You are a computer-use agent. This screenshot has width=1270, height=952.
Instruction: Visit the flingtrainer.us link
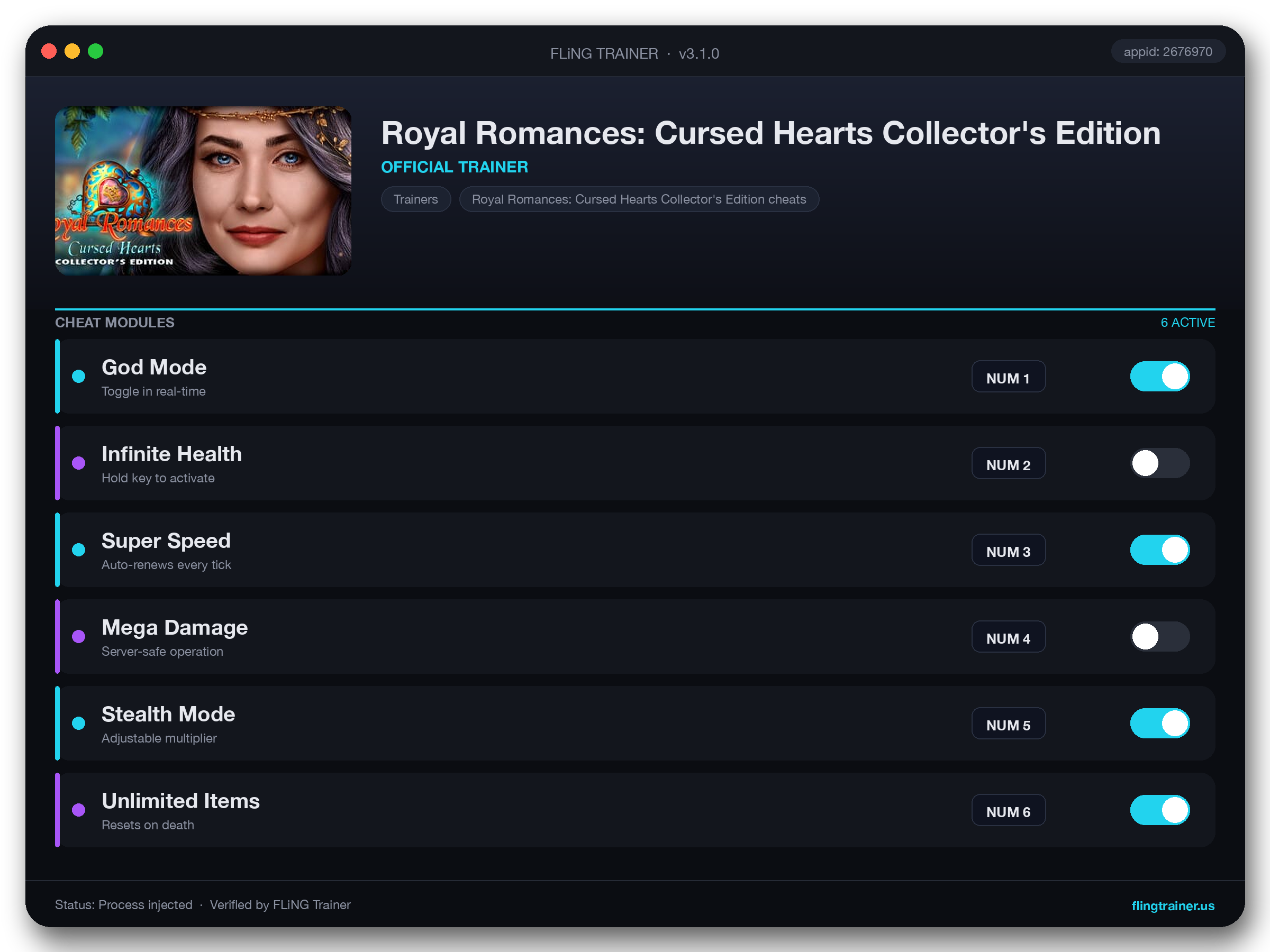click(x=1173, y=905)
